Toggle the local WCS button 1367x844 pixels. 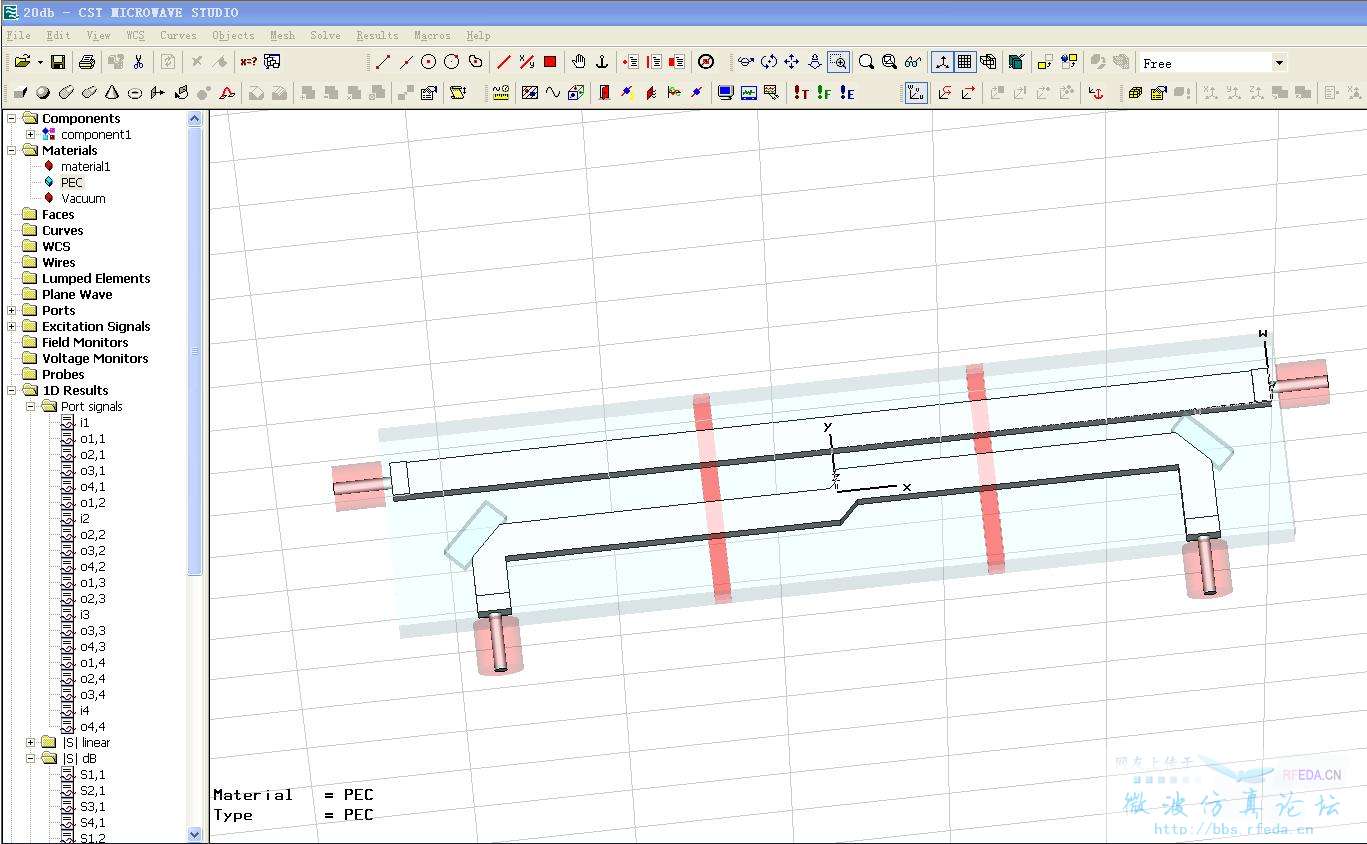click(917, 93)
